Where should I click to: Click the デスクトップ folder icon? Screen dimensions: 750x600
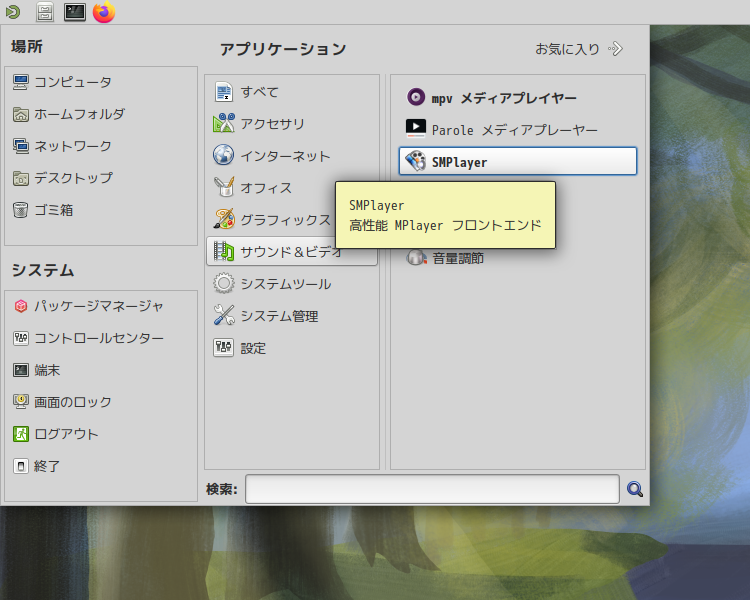[21, 178]
